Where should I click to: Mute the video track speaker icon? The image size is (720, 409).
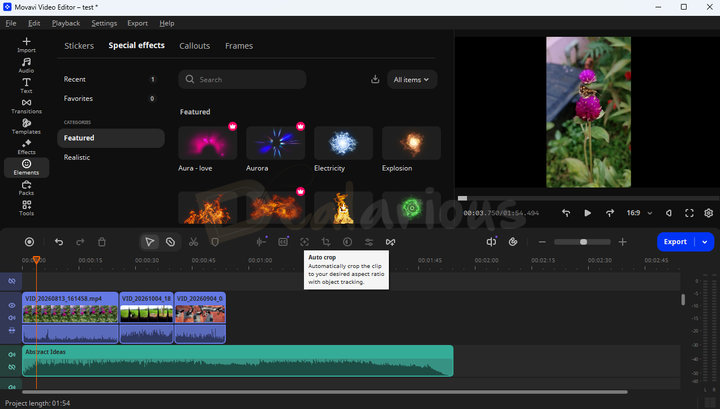tap(11, 318)
